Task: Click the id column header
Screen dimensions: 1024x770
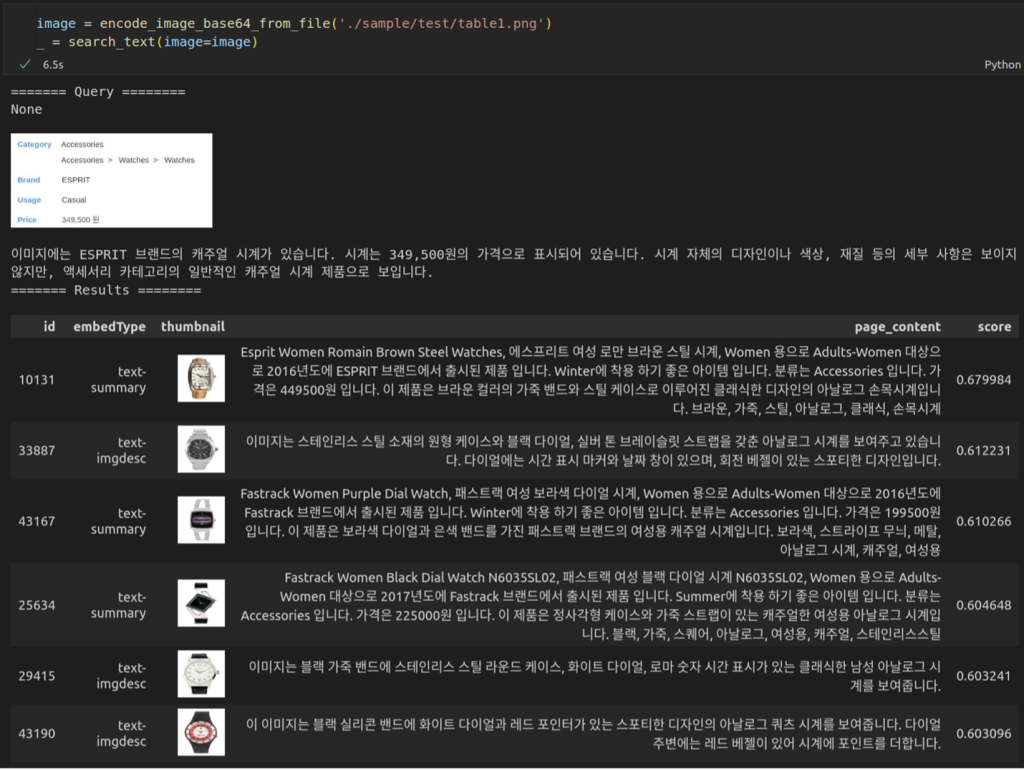Action: [x=49, y=327]
